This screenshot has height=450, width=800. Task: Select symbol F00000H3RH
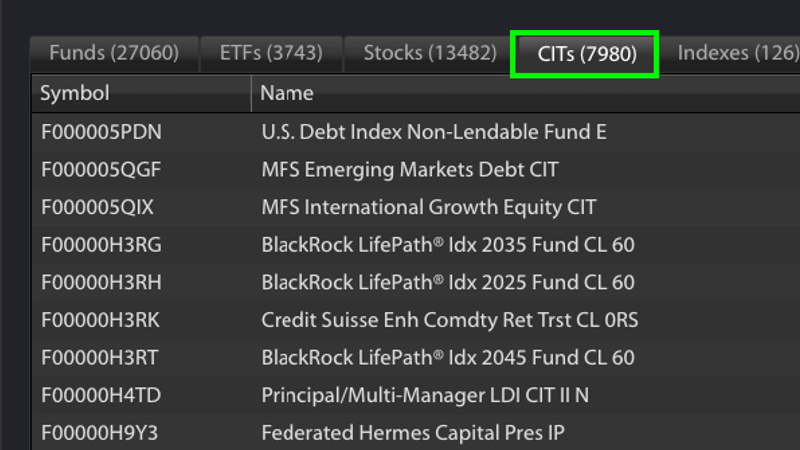point(102,283)
